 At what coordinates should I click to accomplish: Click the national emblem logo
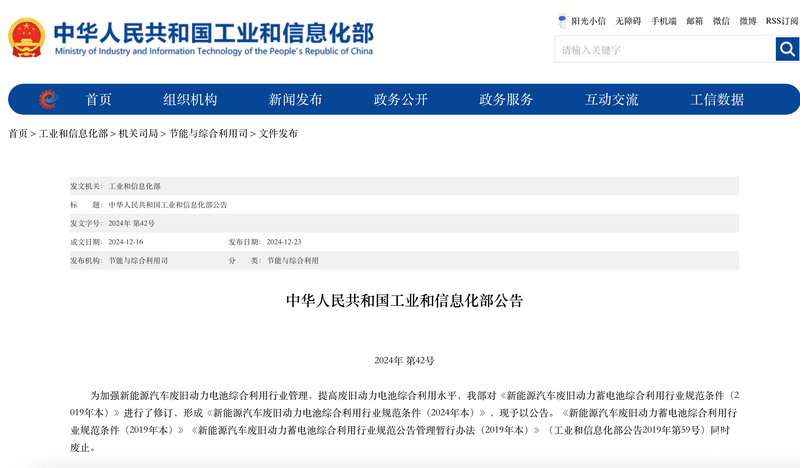pyautogui.click(x=27, y=38)
